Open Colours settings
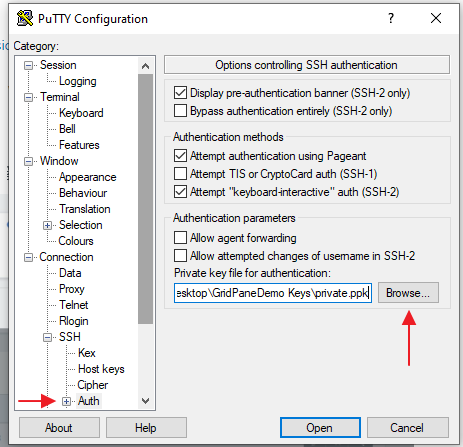Image resolution: width=463 pixels, height=447 pixels. click(76, 241)
